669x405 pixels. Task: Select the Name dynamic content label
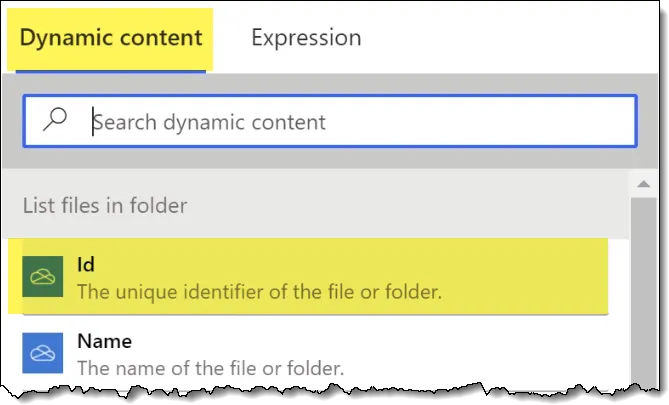click(104, 342)
